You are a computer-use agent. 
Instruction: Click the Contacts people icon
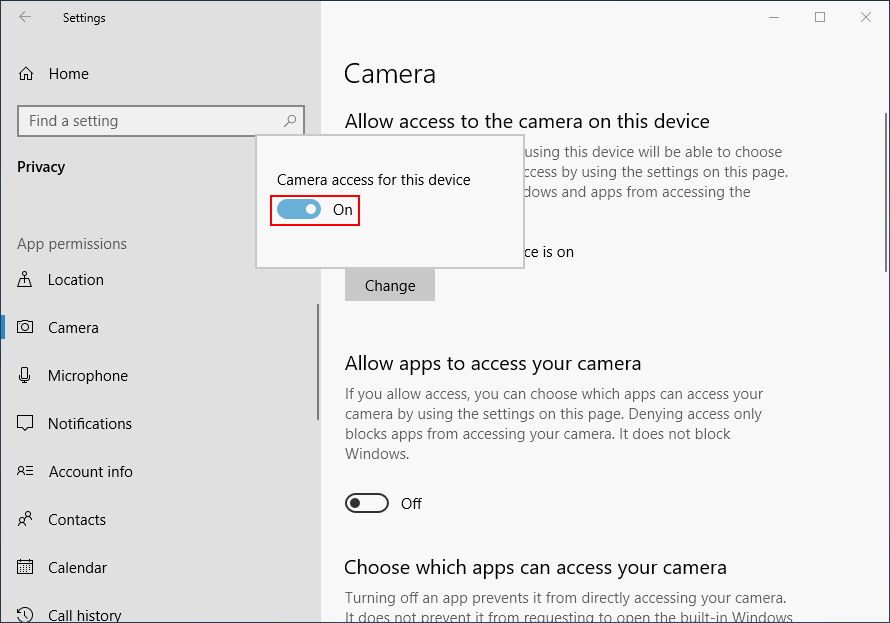coord(25,519)
